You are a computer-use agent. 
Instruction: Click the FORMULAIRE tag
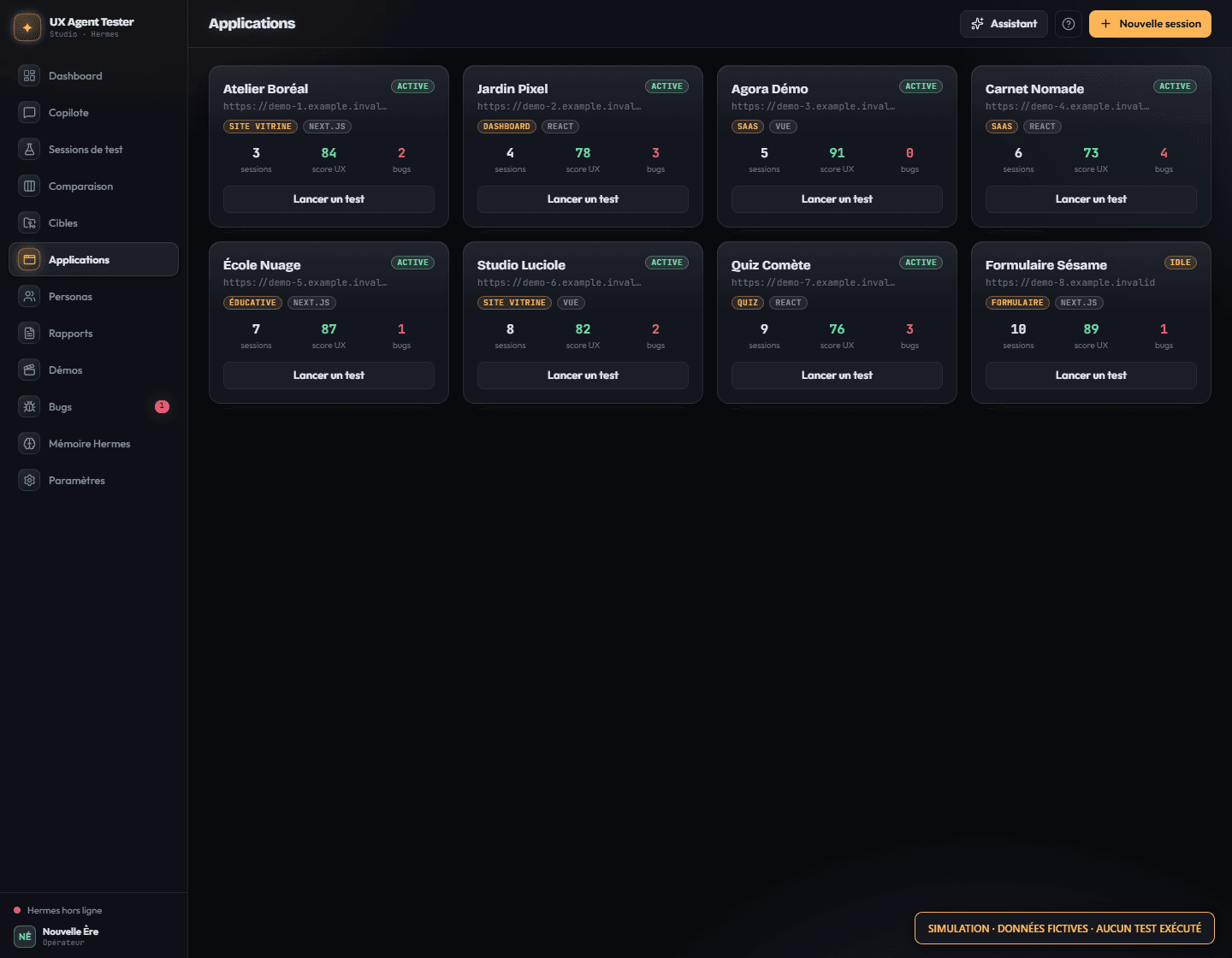[x=1017, y=303]
